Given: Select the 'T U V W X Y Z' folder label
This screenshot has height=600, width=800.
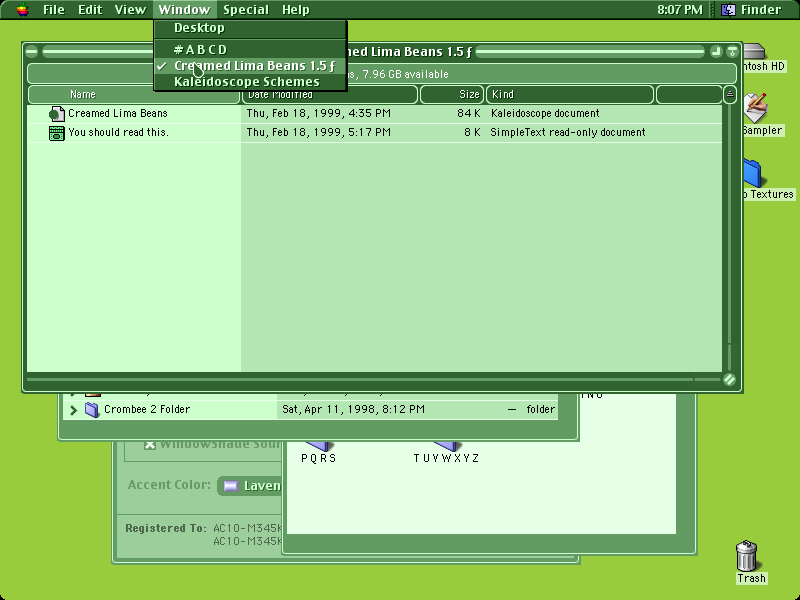Looking at the screenshot, I should pos(446,458).
